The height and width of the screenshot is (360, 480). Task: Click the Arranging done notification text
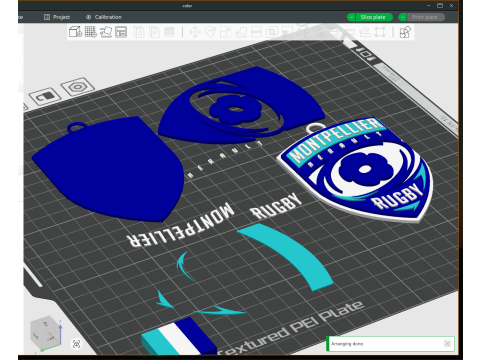pyautogui.click(x=347, y=344)
